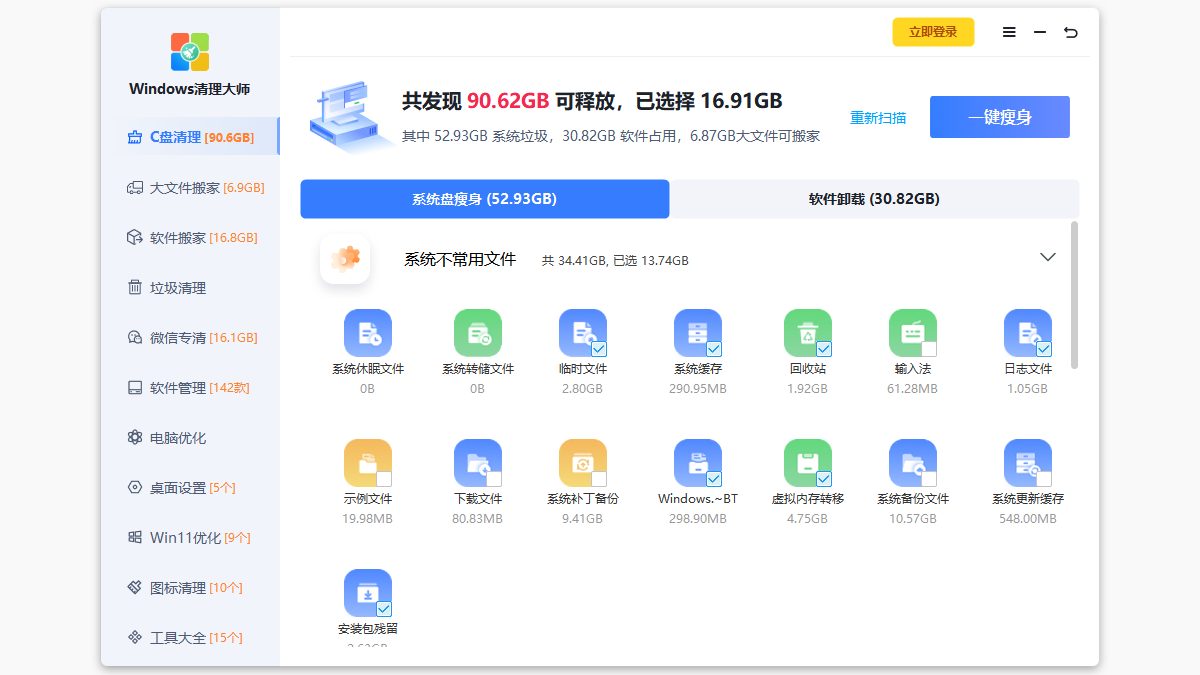Check the 系统更新缓存 checkbox
Image resolution: width=1200 pixels, height=675 pixels.
coord(1044,479)
